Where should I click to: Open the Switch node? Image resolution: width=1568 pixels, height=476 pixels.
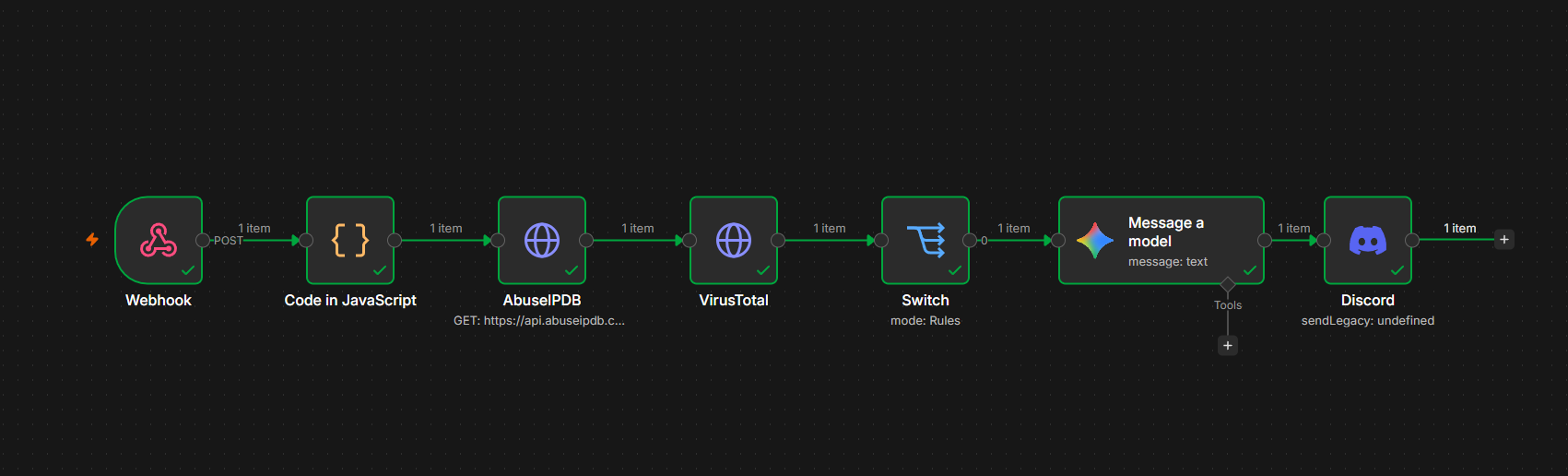(925, 240)
